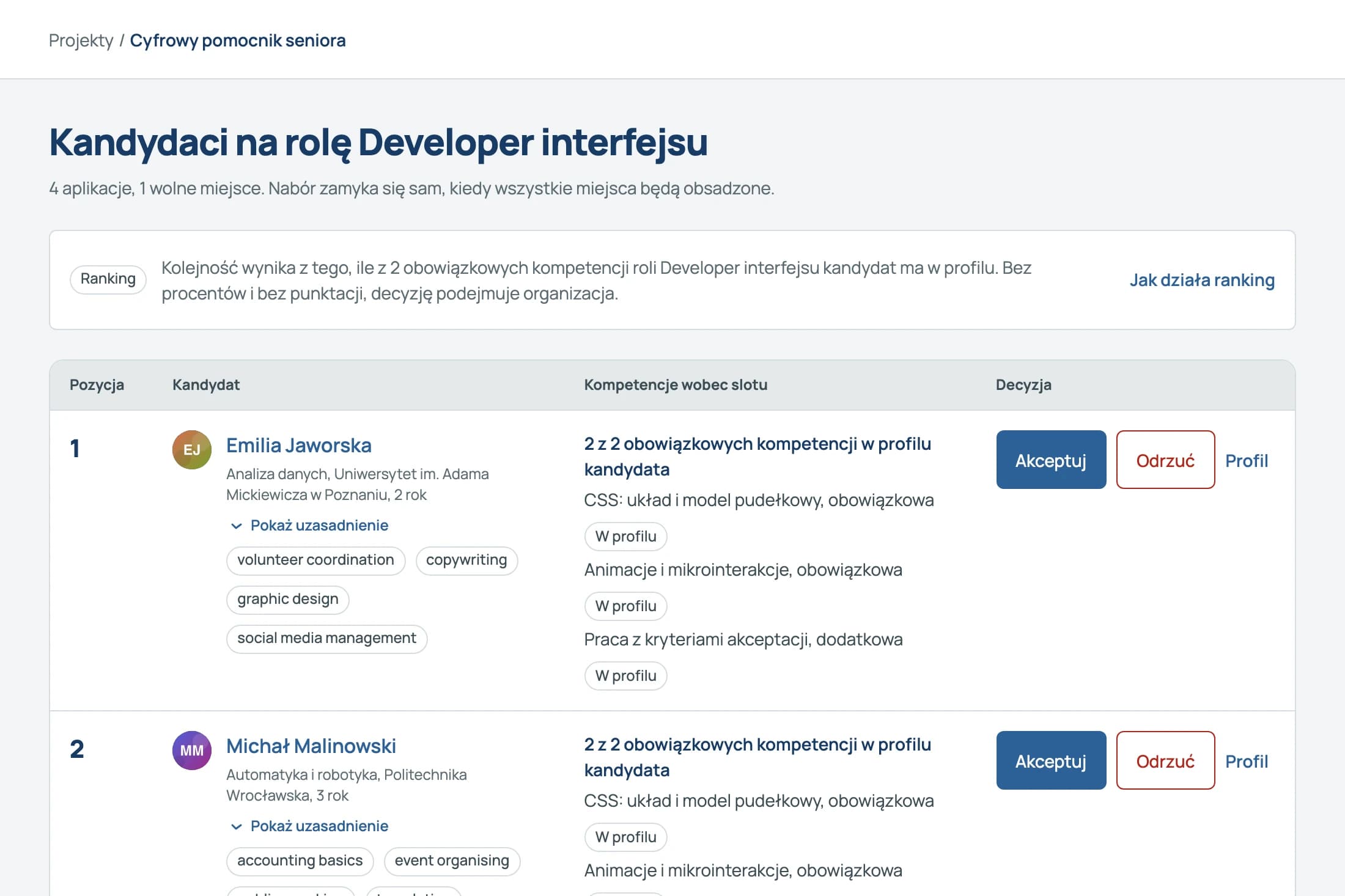Screen dimensions: 1345x896
Task: Click the page heading Kandydaci na rolę Developer interfejsu
Action: tap(378, 142)
